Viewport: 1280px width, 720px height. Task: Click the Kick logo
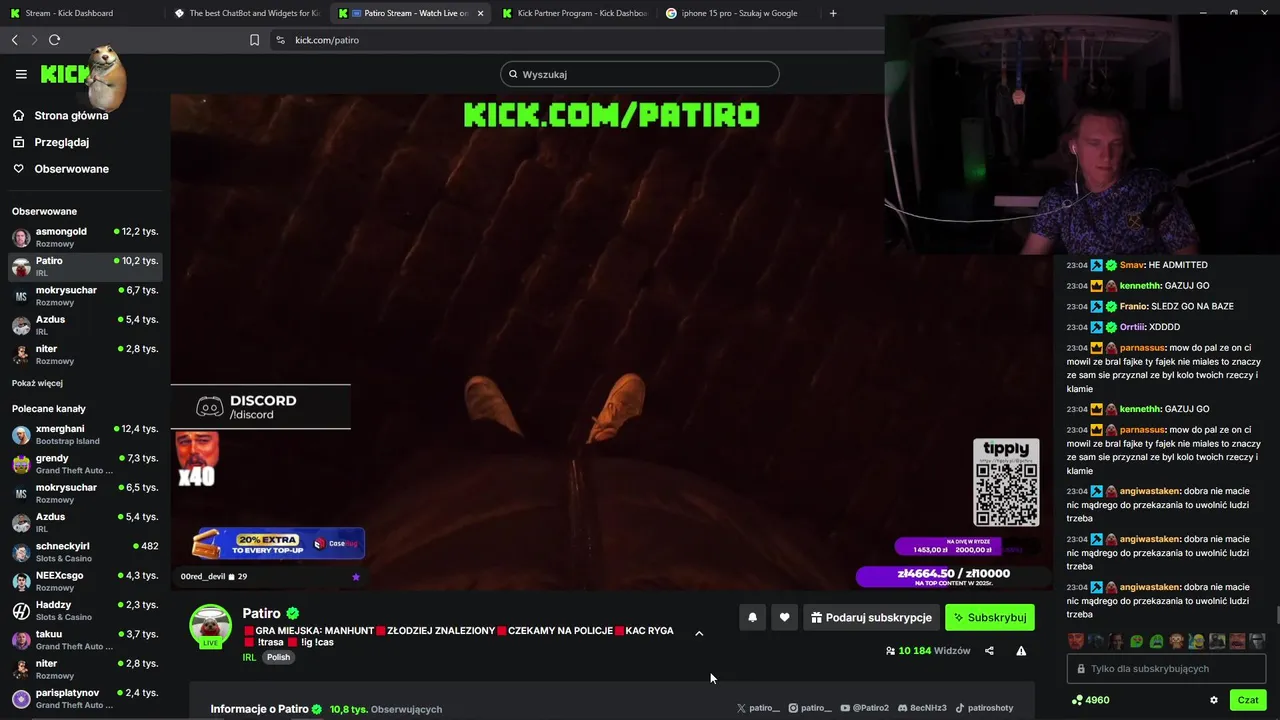(x=66, y=74)
